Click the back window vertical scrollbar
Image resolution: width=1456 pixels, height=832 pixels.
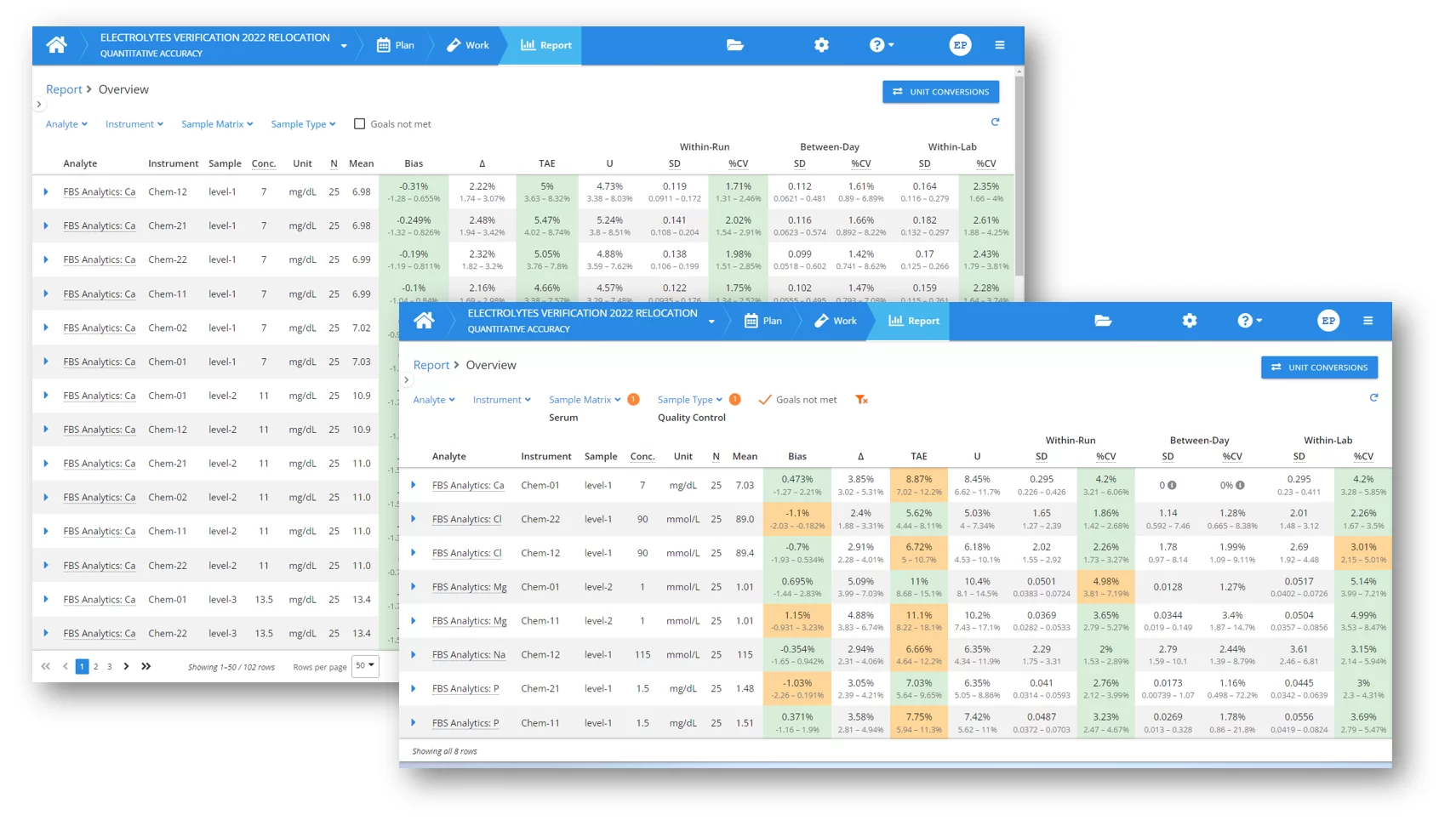1019,170
